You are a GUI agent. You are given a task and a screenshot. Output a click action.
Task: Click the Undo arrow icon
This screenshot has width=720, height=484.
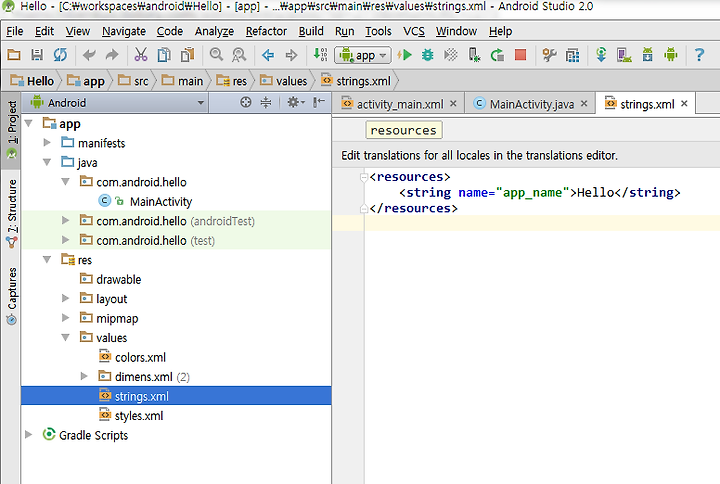click(89, 55)
